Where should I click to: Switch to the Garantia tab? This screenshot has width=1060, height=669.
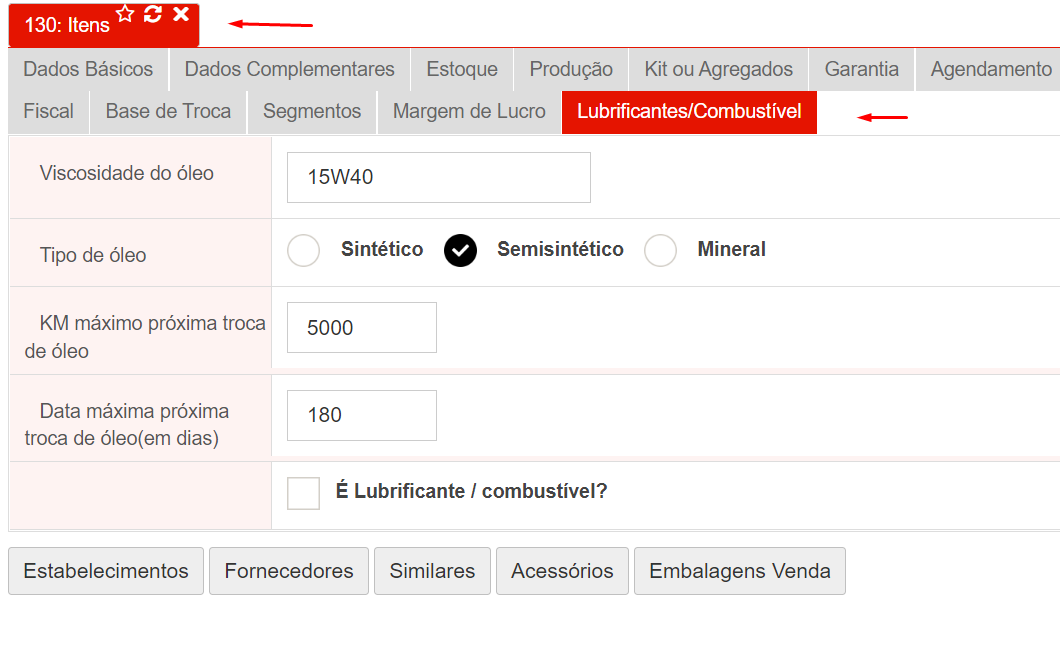pos(861,69)
